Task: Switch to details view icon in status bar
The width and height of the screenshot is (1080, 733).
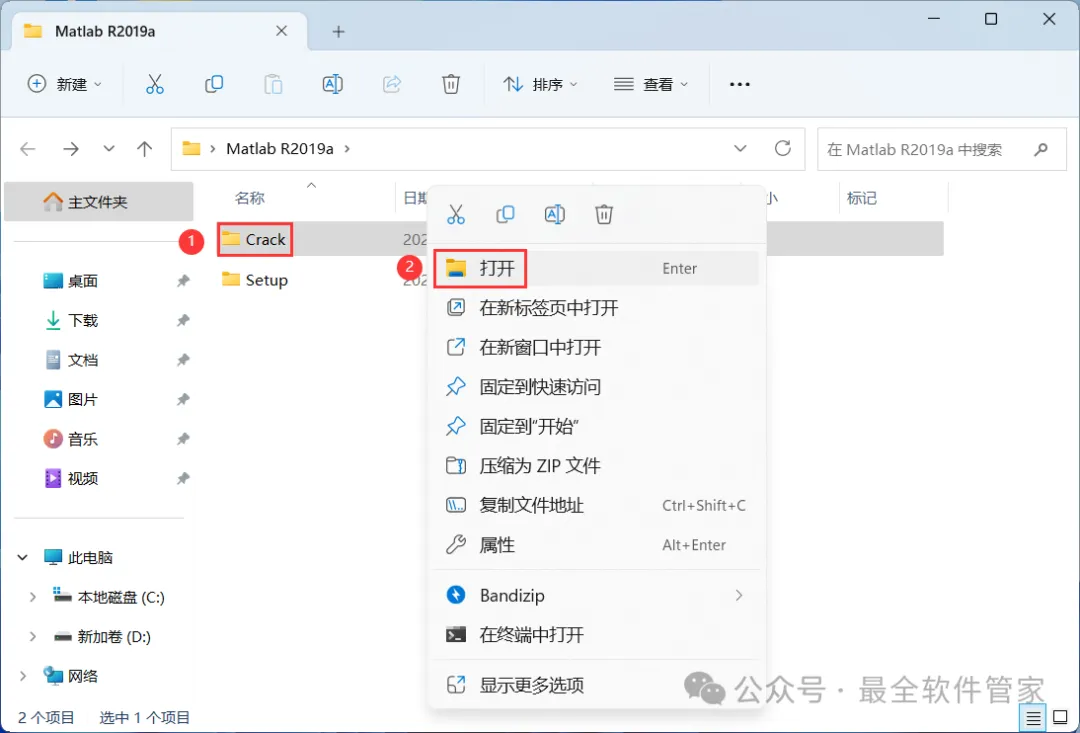Action: point(1033,718)
